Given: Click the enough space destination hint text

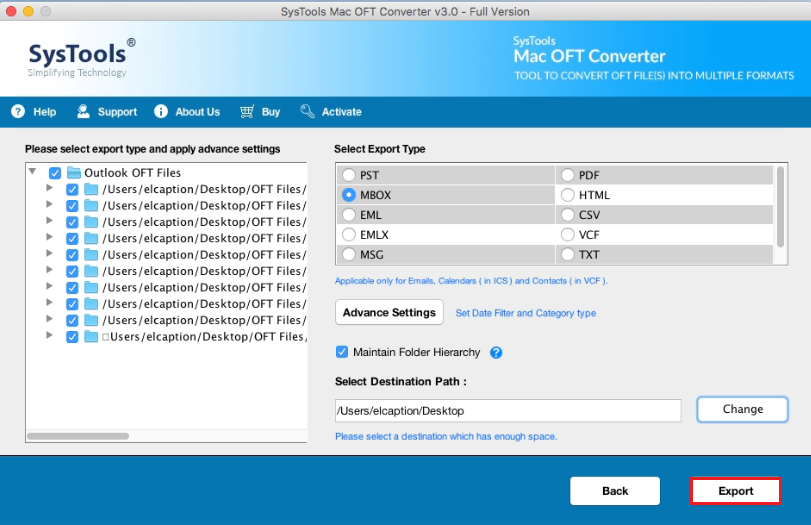Looking at the screenshot, I should click(x=446, y=437).
